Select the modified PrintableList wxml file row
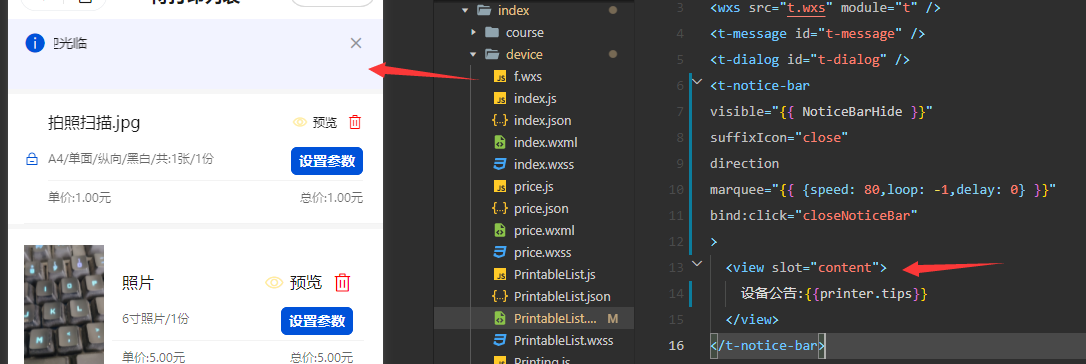Screen dimensions: 1086x364 pyautogui.click(x=533, y=318)
